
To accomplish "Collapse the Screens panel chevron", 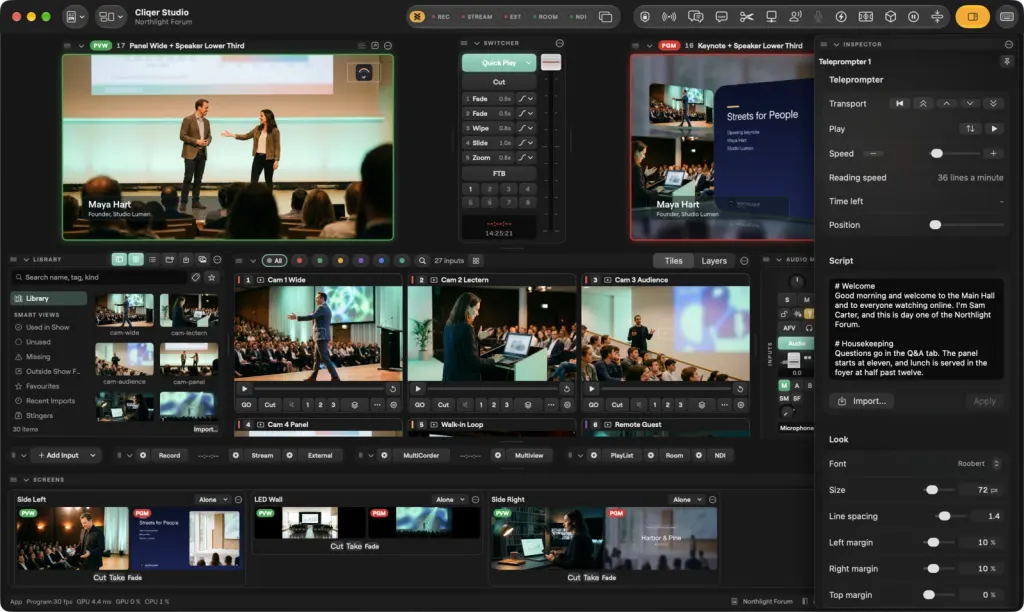I will click(26, 479).
